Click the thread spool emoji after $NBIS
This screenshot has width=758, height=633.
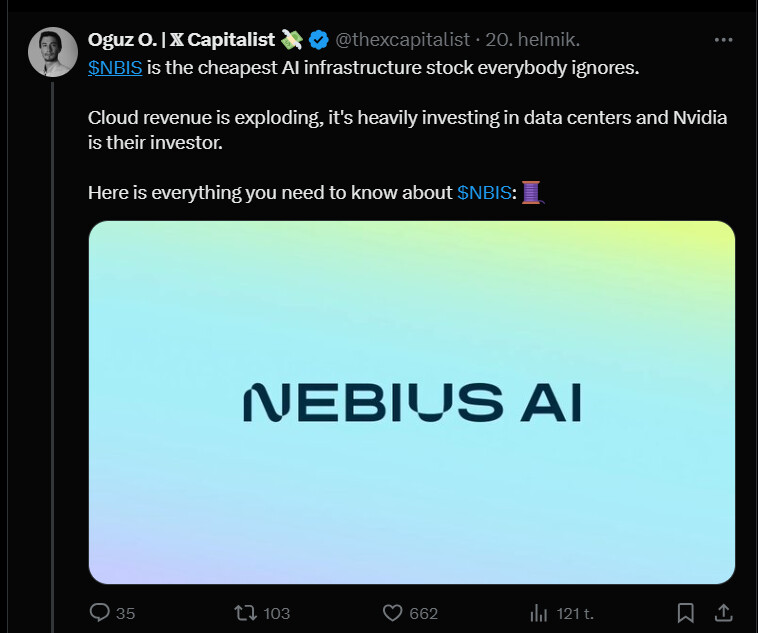coord(531,191)
